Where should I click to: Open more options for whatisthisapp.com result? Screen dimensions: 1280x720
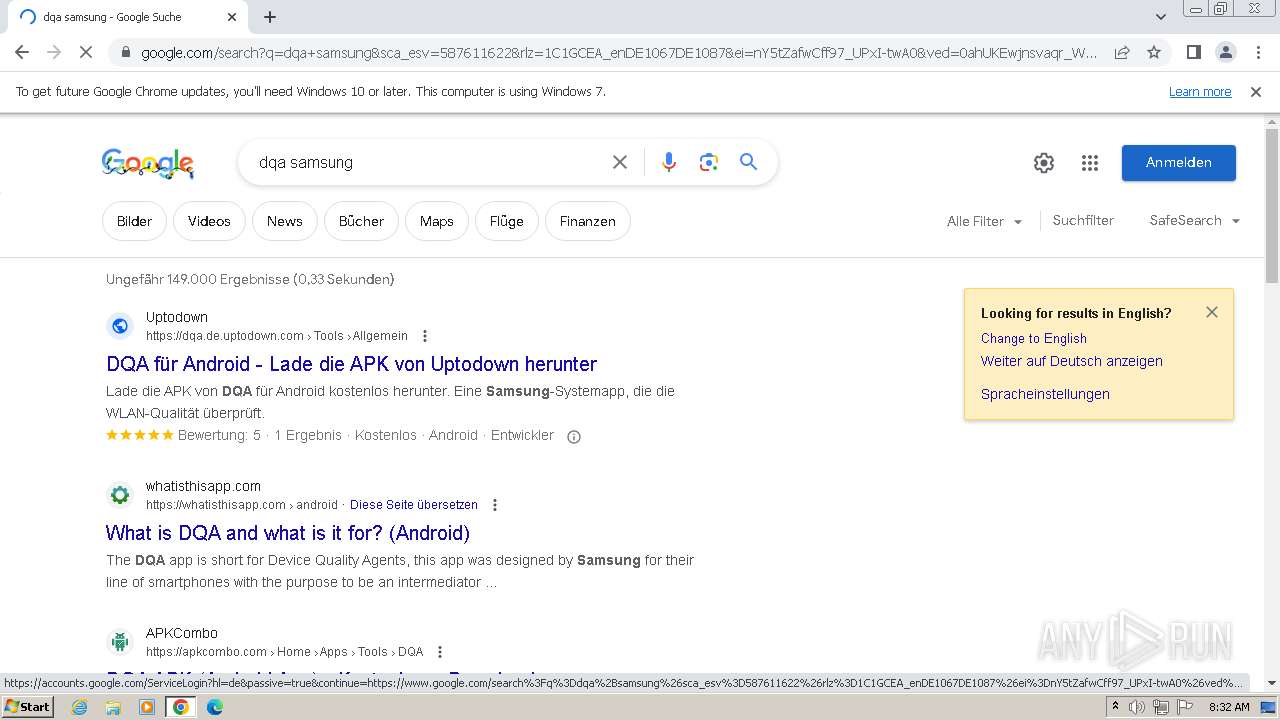494,505
